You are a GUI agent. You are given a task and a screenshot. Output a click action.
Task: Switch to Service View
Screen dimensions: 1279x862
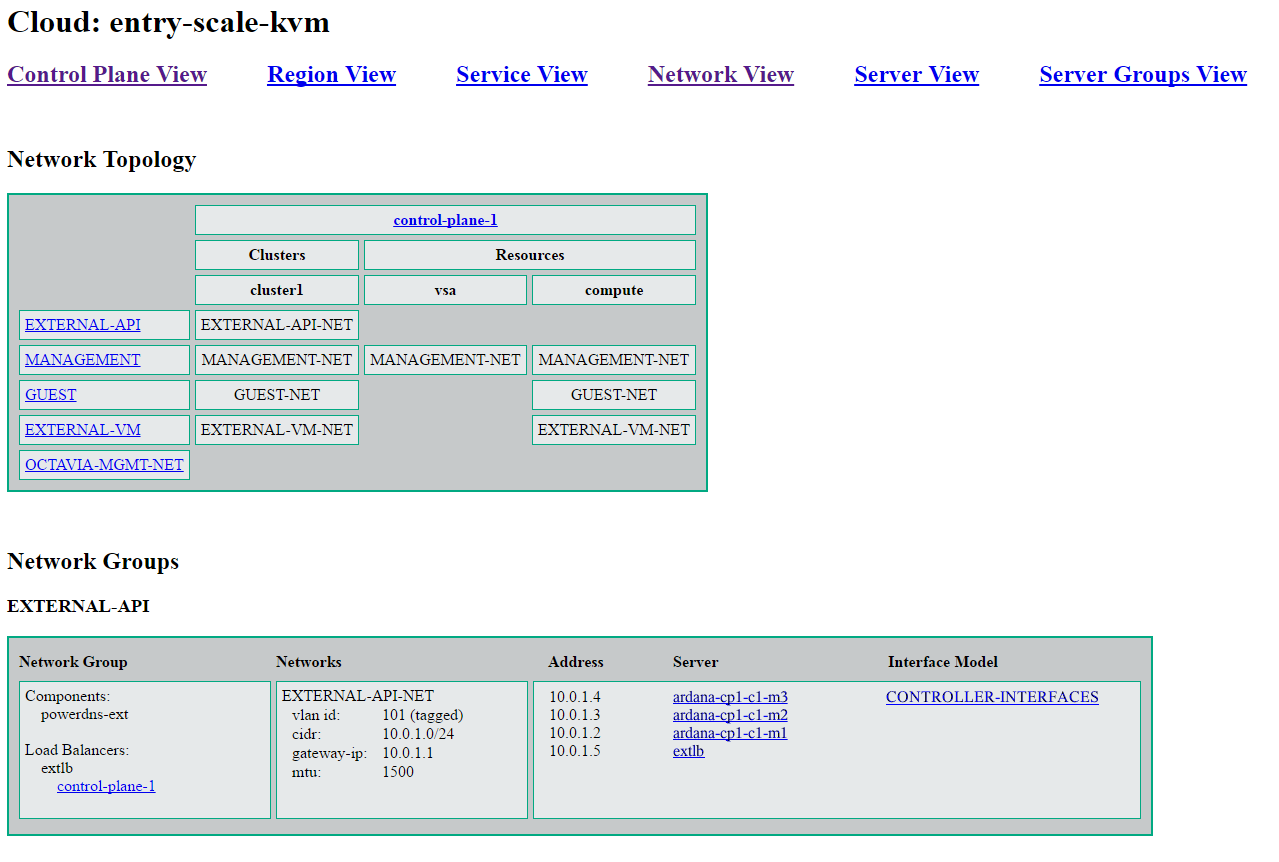pos(521,75)
